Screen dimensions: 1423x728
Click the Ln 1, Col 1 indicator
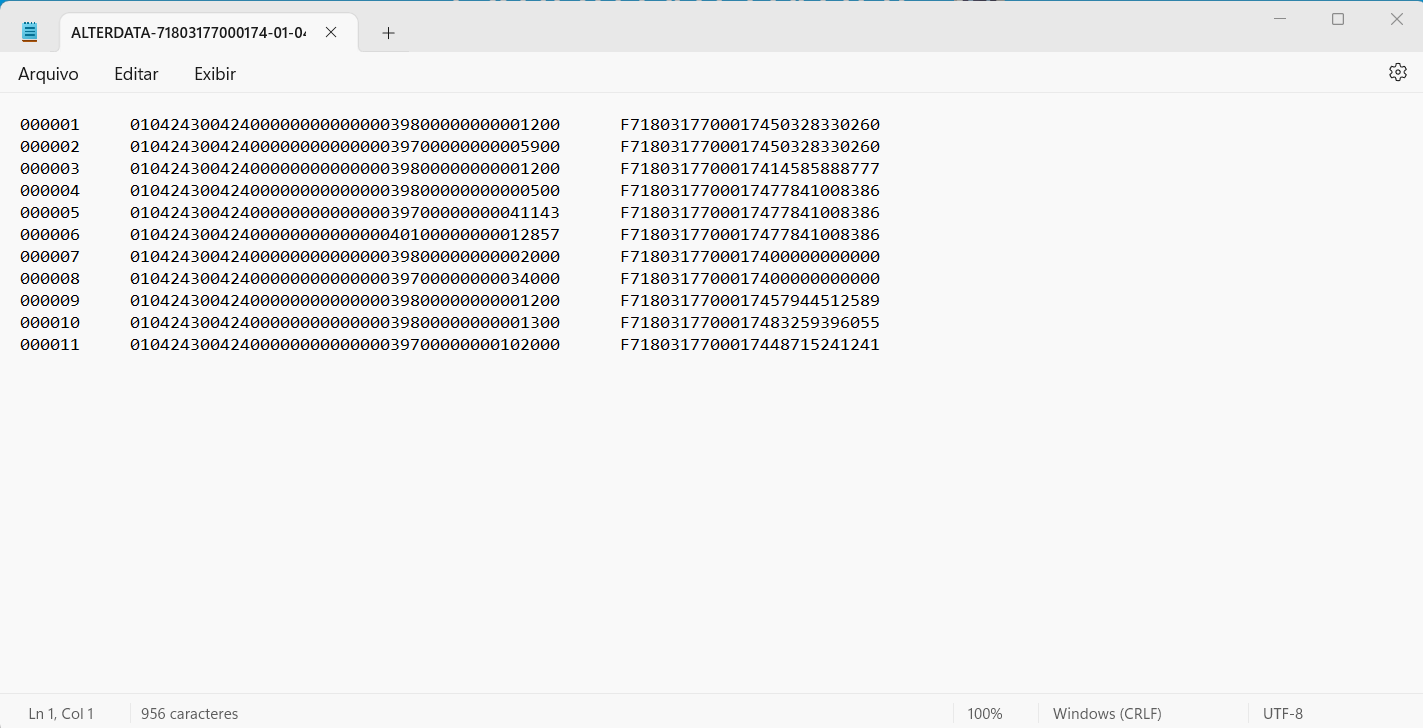coord(61,714)
